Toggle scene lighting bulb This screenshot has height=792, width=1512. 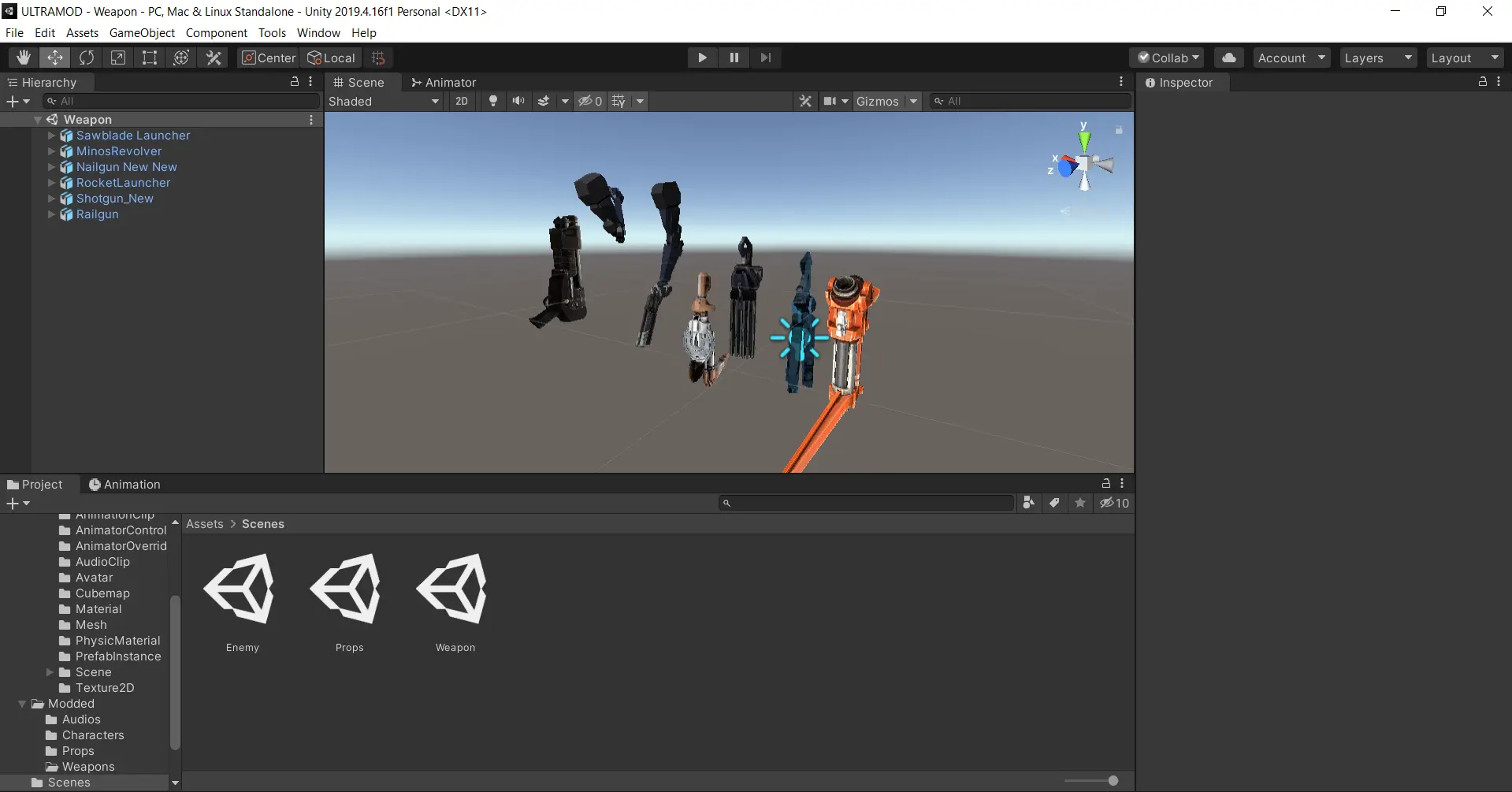[x=493, y=101]
